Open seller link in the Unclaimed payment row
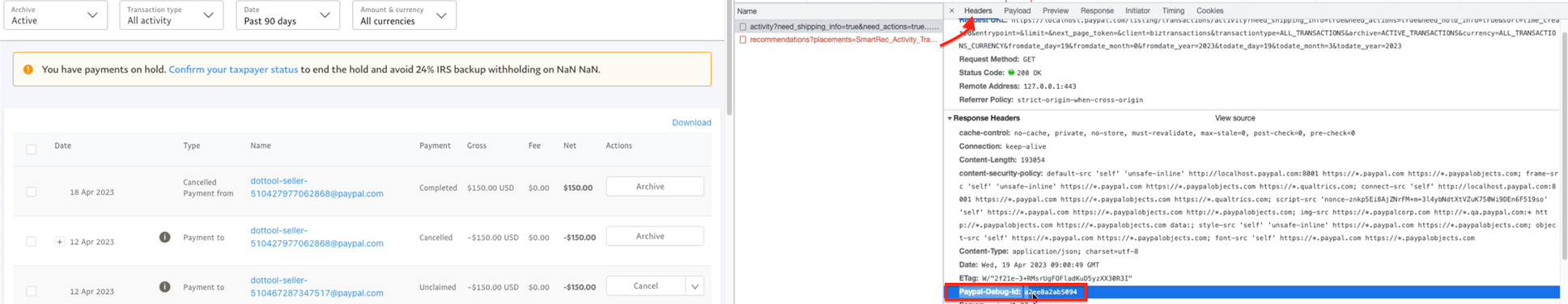The image size is (1568, 304). tap(317, 286)
